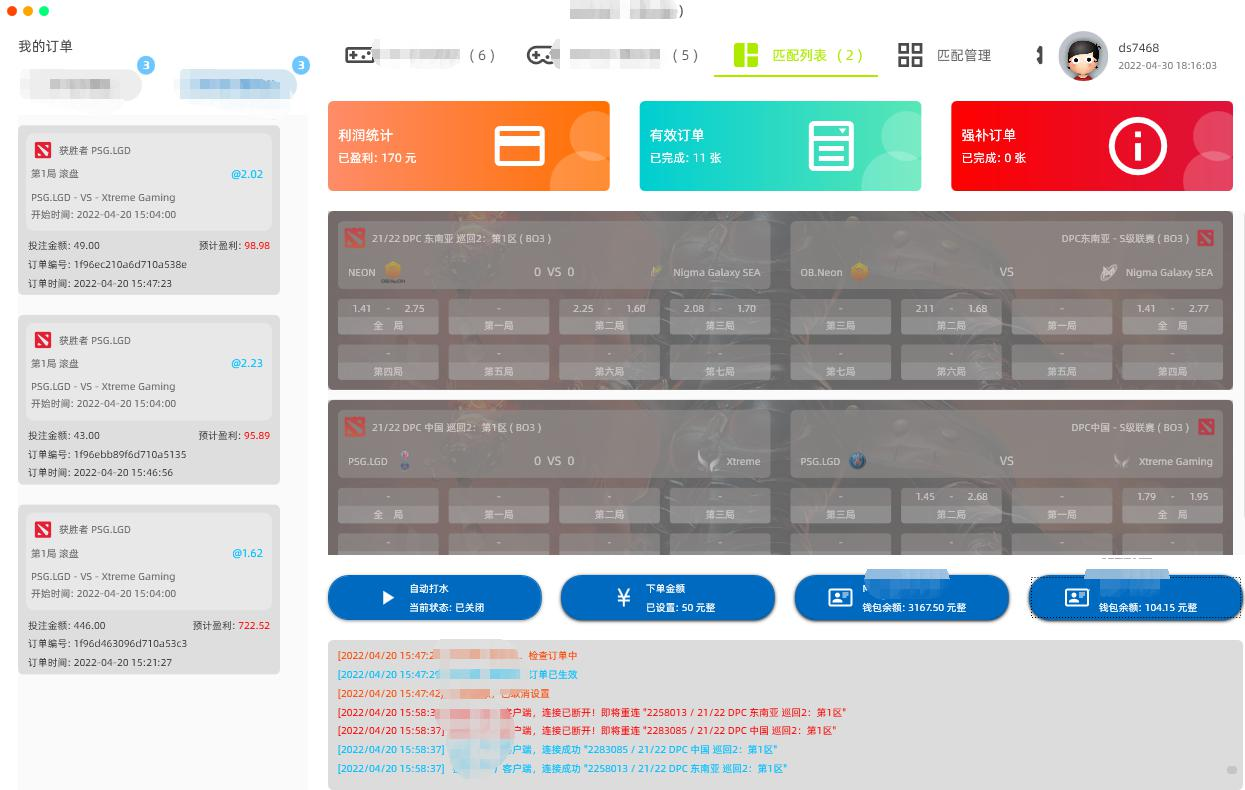Open the ds7468 user avatar
The width and height of the screenshot is (1245, 790).
(1083, 56)
